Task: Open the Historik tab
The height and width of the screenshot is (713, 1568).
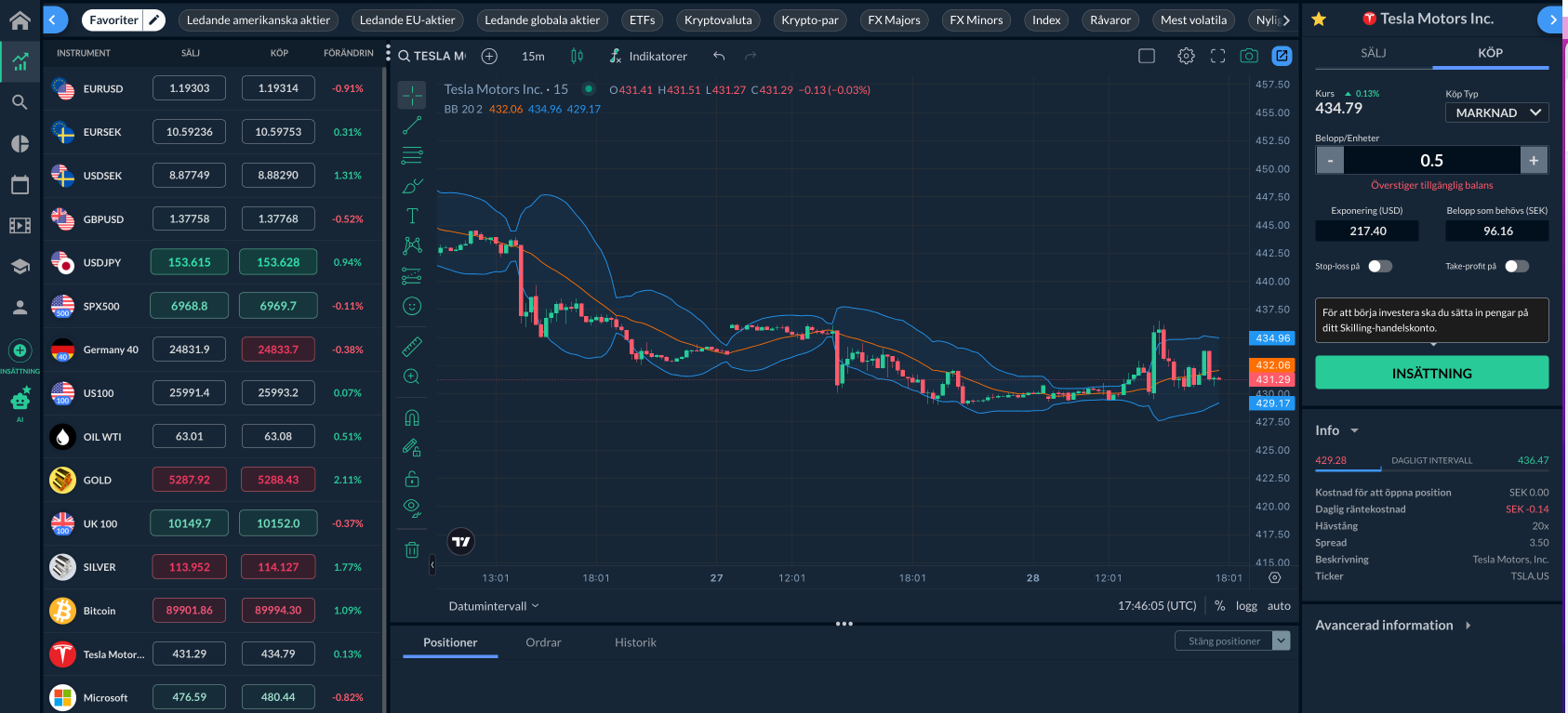Action: click(x=635, y=642)
